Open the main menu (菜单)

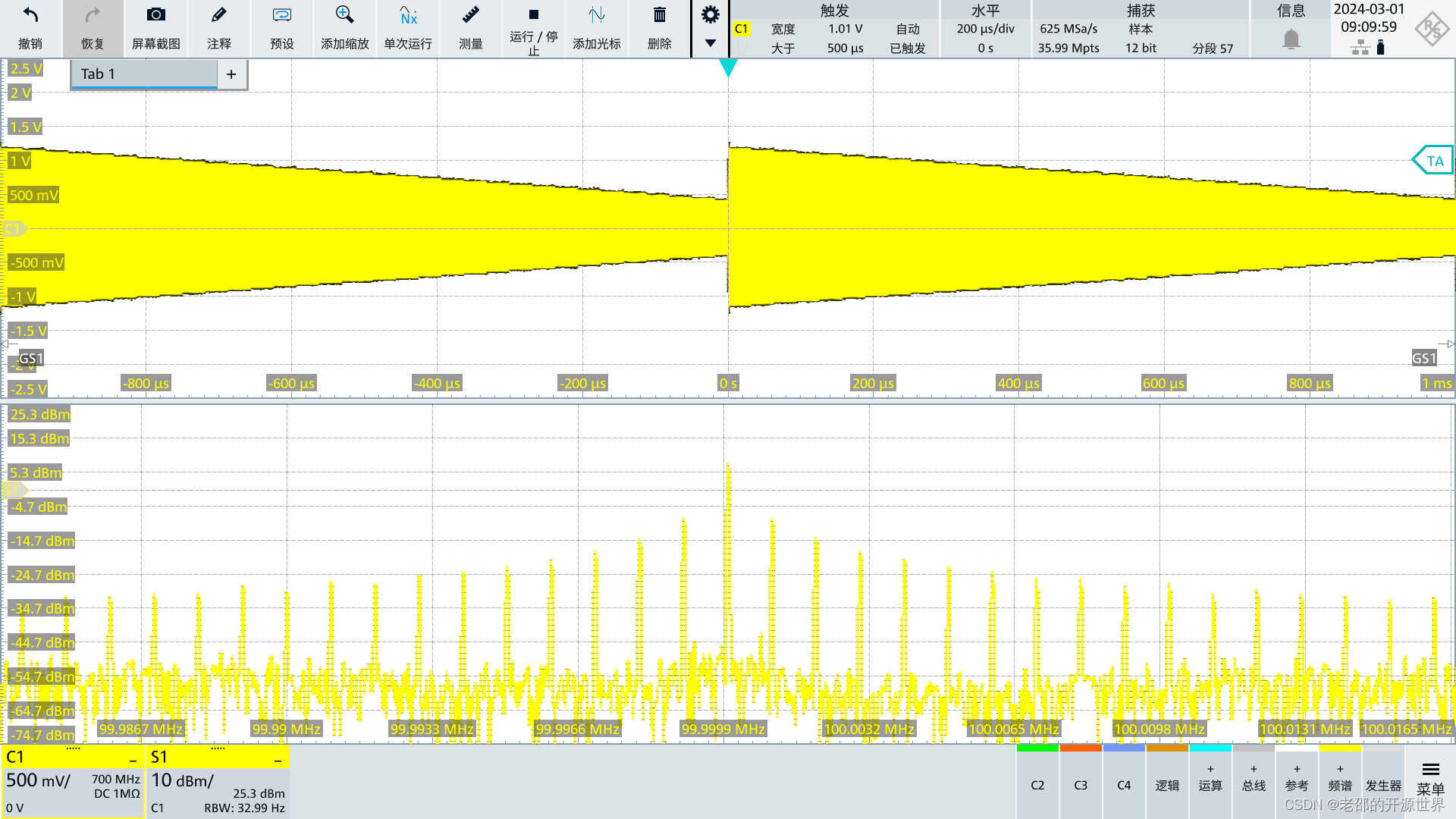coord(1430,779)
